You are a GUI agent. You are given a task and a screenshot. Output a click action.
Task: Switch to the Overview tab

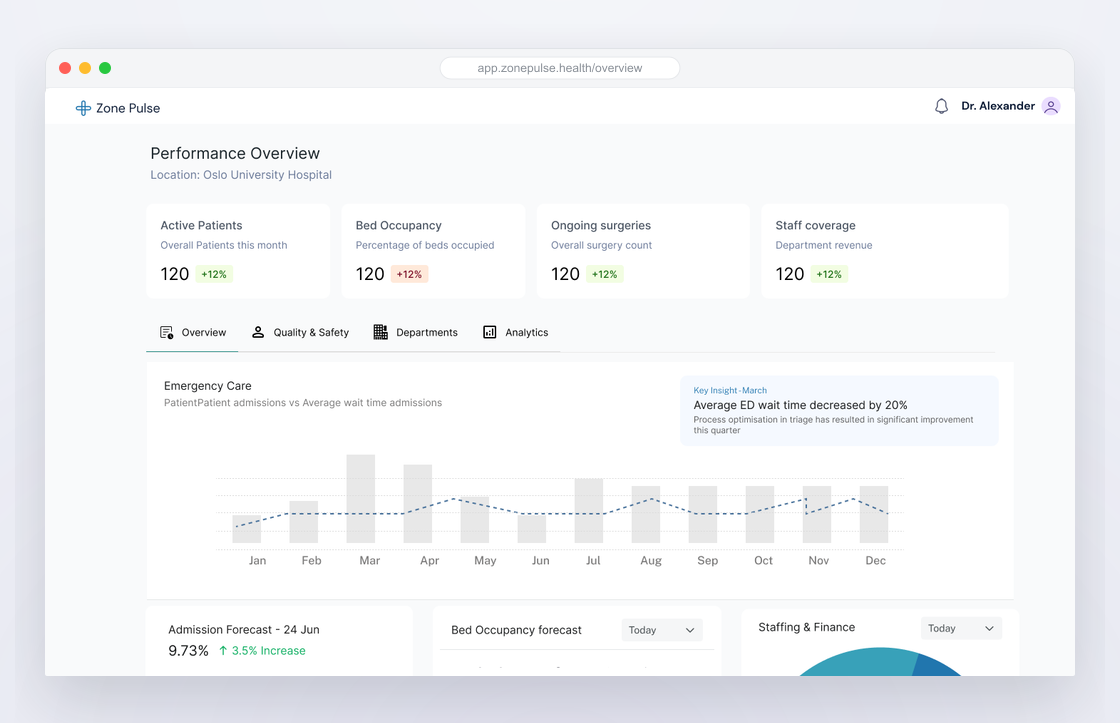click(x=192, y=332)
